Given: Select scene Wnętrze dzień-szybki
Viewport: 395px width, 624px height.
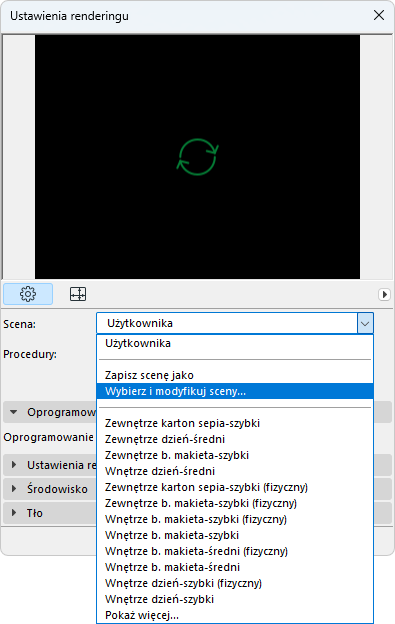Looking at the screenshot, I should tap(235, 599).
